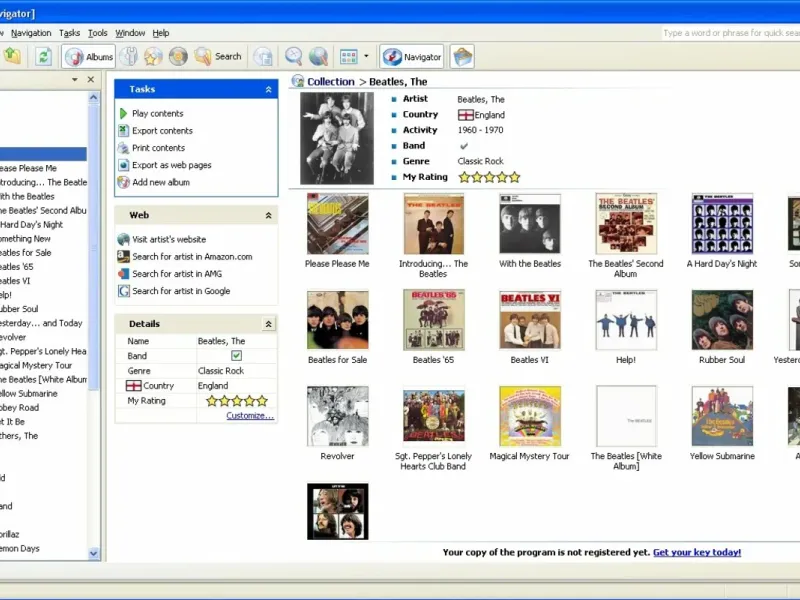Click the globe magnifier web search icon

pos(318,56)
